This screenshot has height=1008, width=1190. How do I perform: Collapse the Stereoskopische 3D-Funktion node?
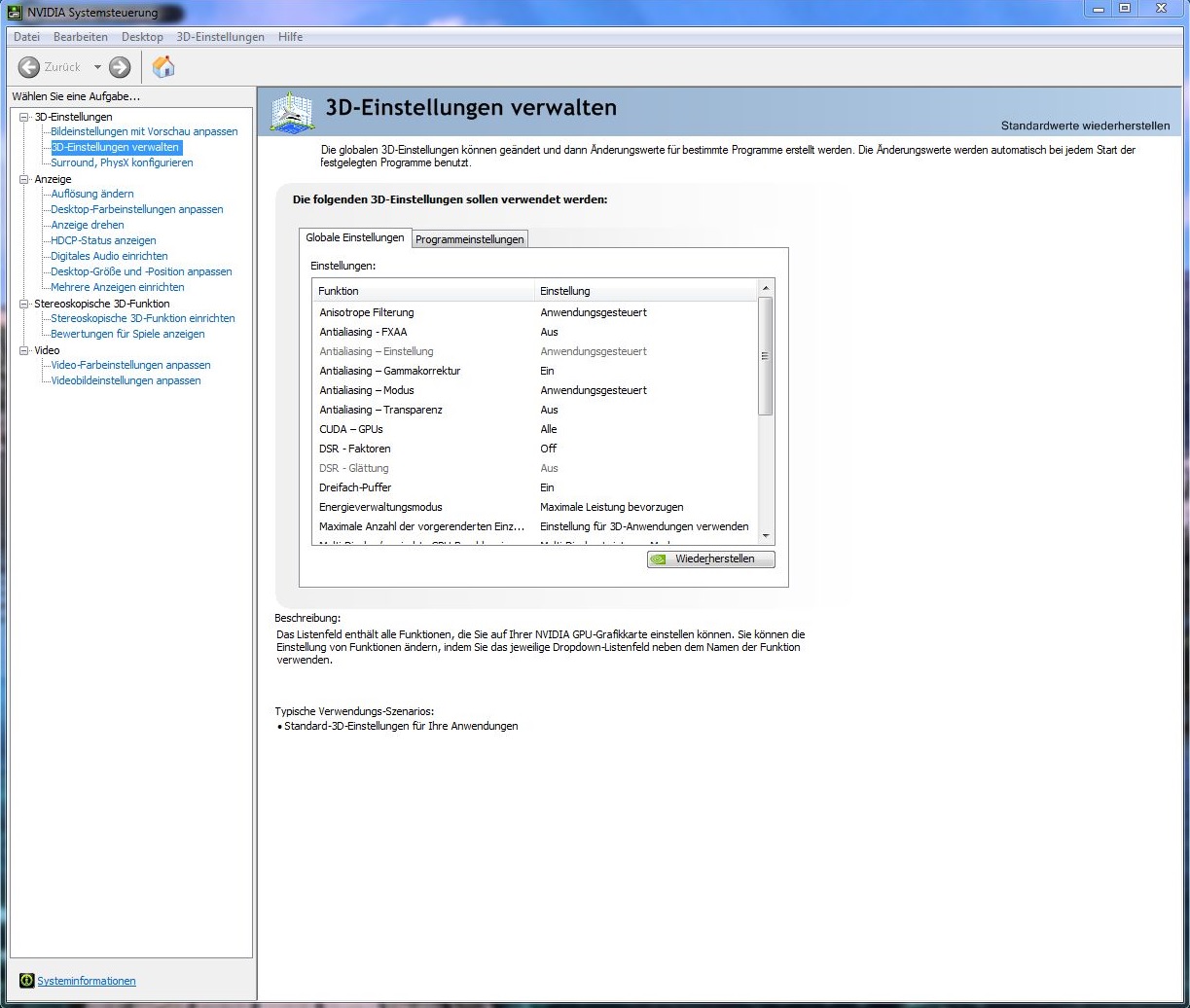click(24, 304)
